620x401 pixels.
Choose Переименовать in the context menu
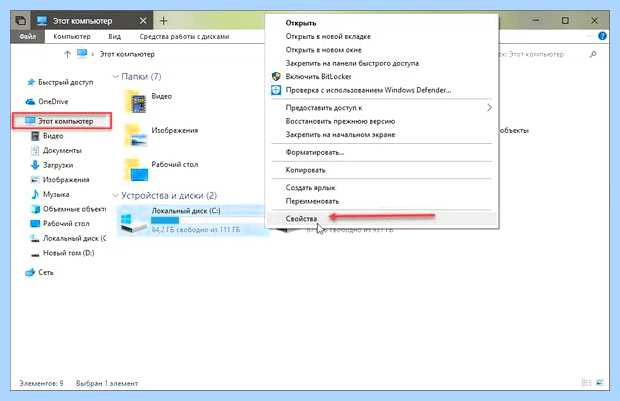(382, 201)
